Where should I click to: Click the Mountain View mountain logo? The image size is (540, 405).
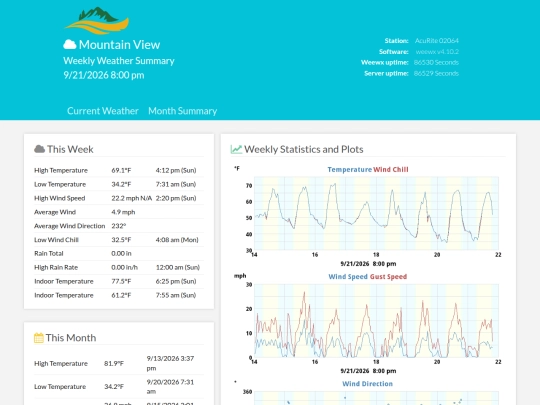(x=97, y=21)
